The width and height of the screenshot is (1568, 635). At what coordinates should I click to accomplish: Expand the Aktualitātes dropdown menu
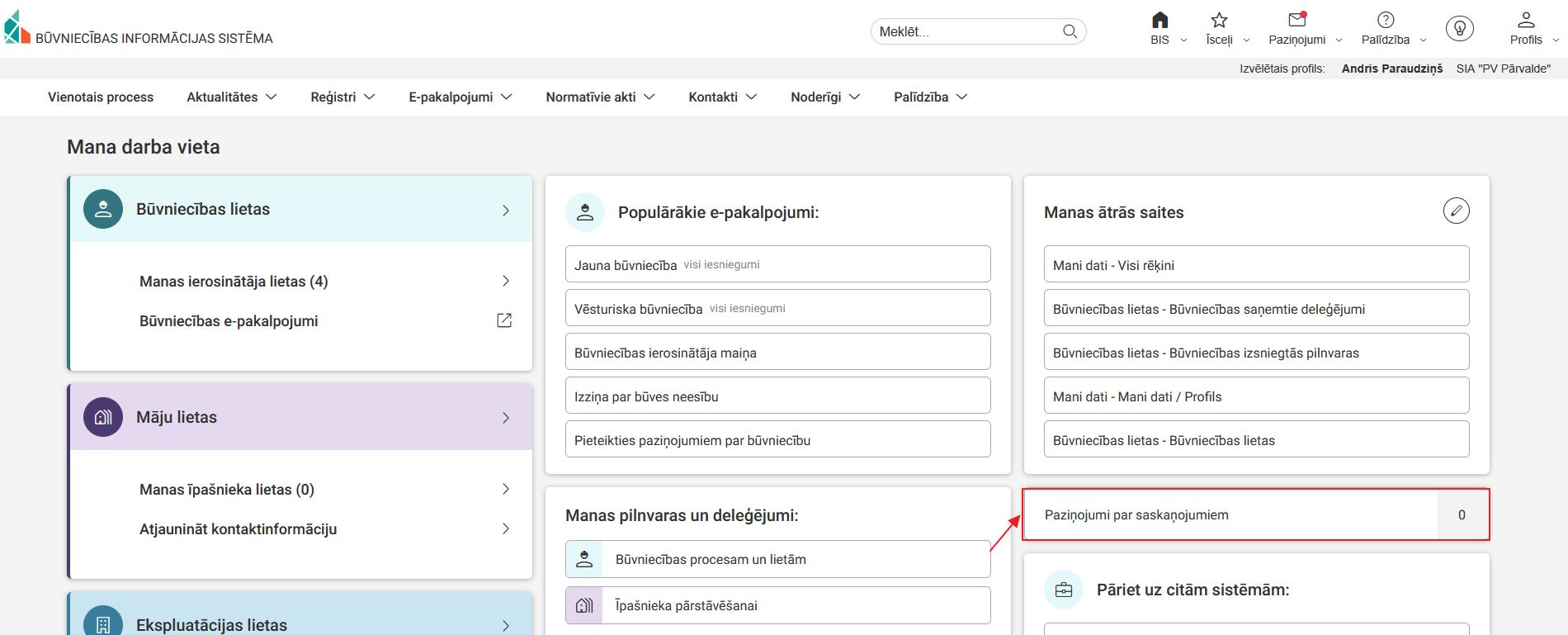[x=231, y=97]
